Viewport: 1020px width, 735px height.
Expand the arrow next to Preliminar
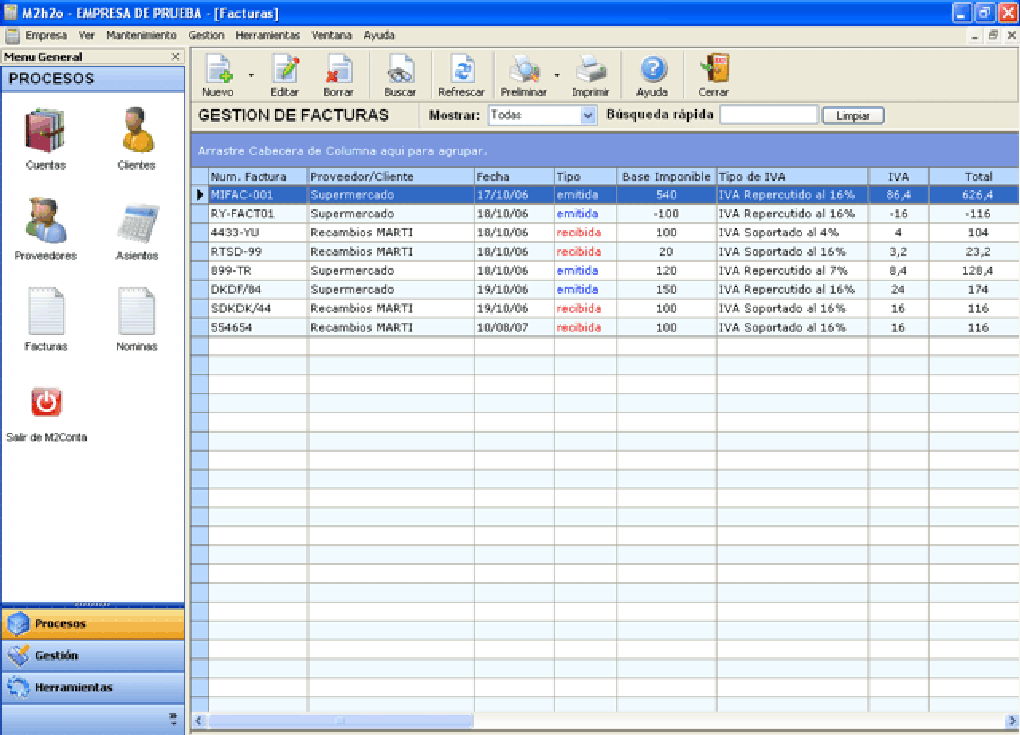pyautogui.click(x=557, y=75)
